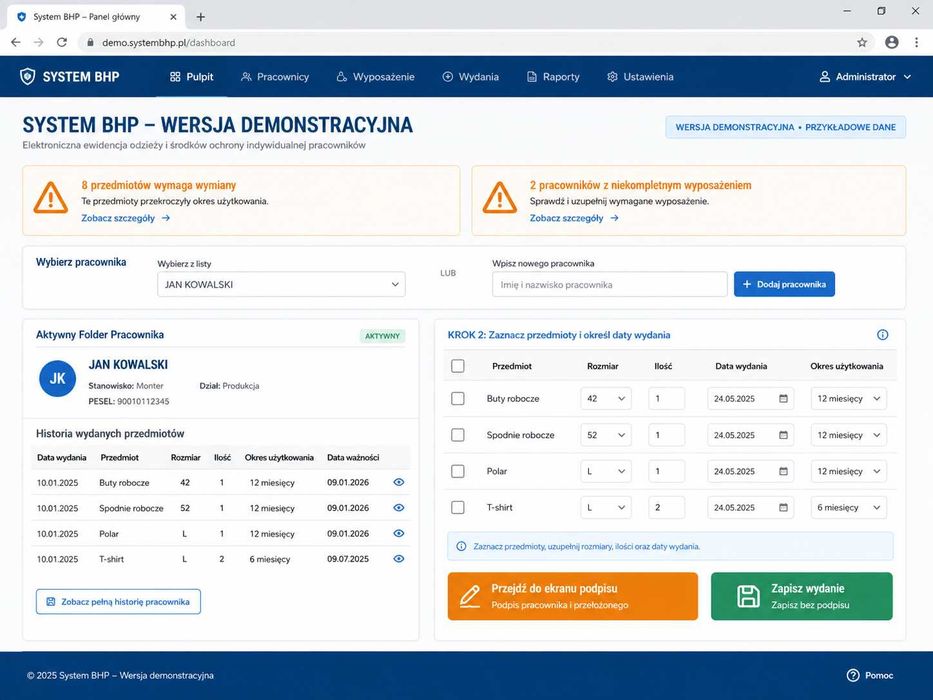View details of Buty robocze history row
Image resolution: width=933 pixels, height=700 pixels.
tap(399, 482)
